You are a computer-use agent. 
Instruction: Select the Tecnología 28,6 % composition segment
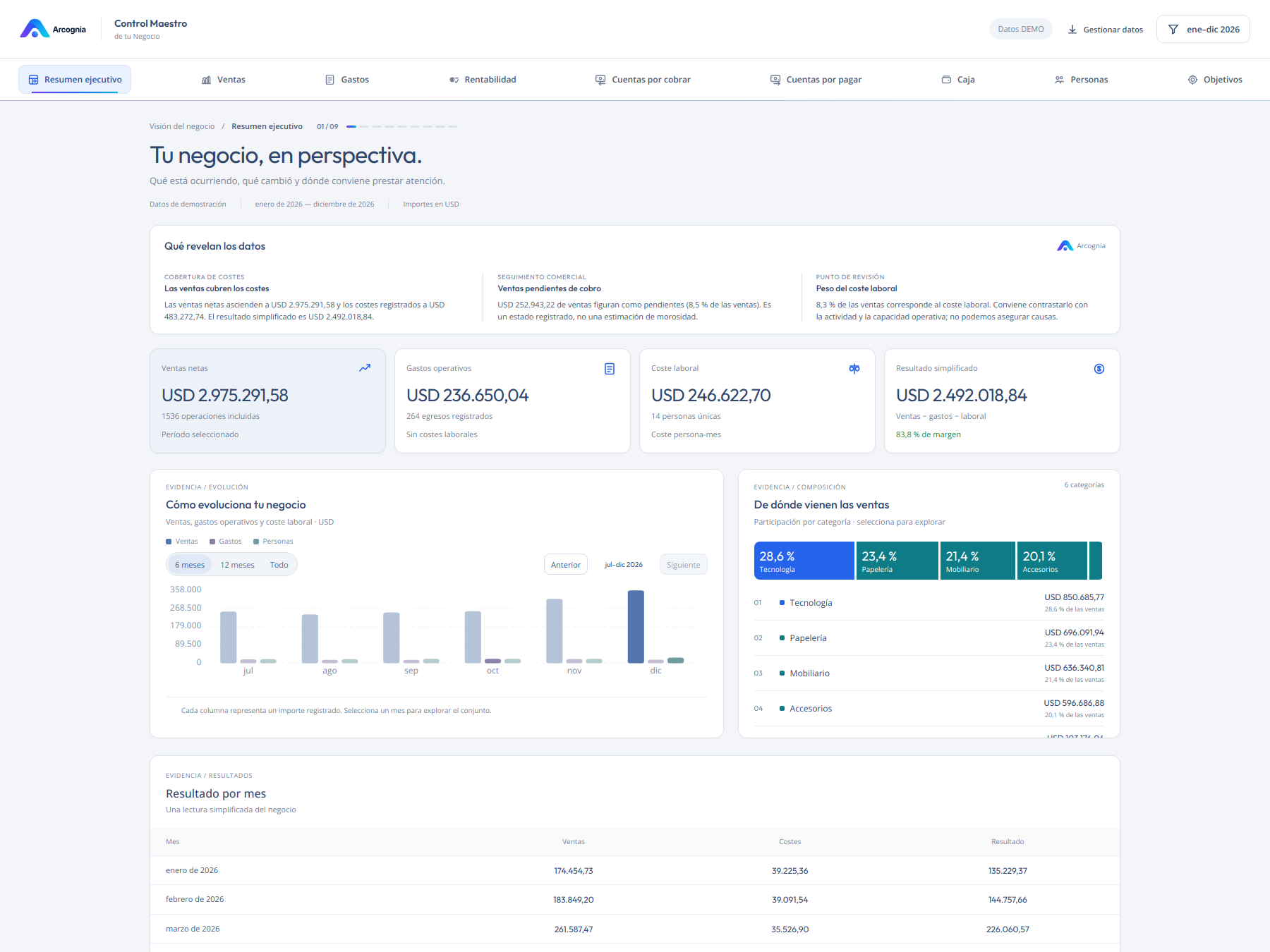804,561
